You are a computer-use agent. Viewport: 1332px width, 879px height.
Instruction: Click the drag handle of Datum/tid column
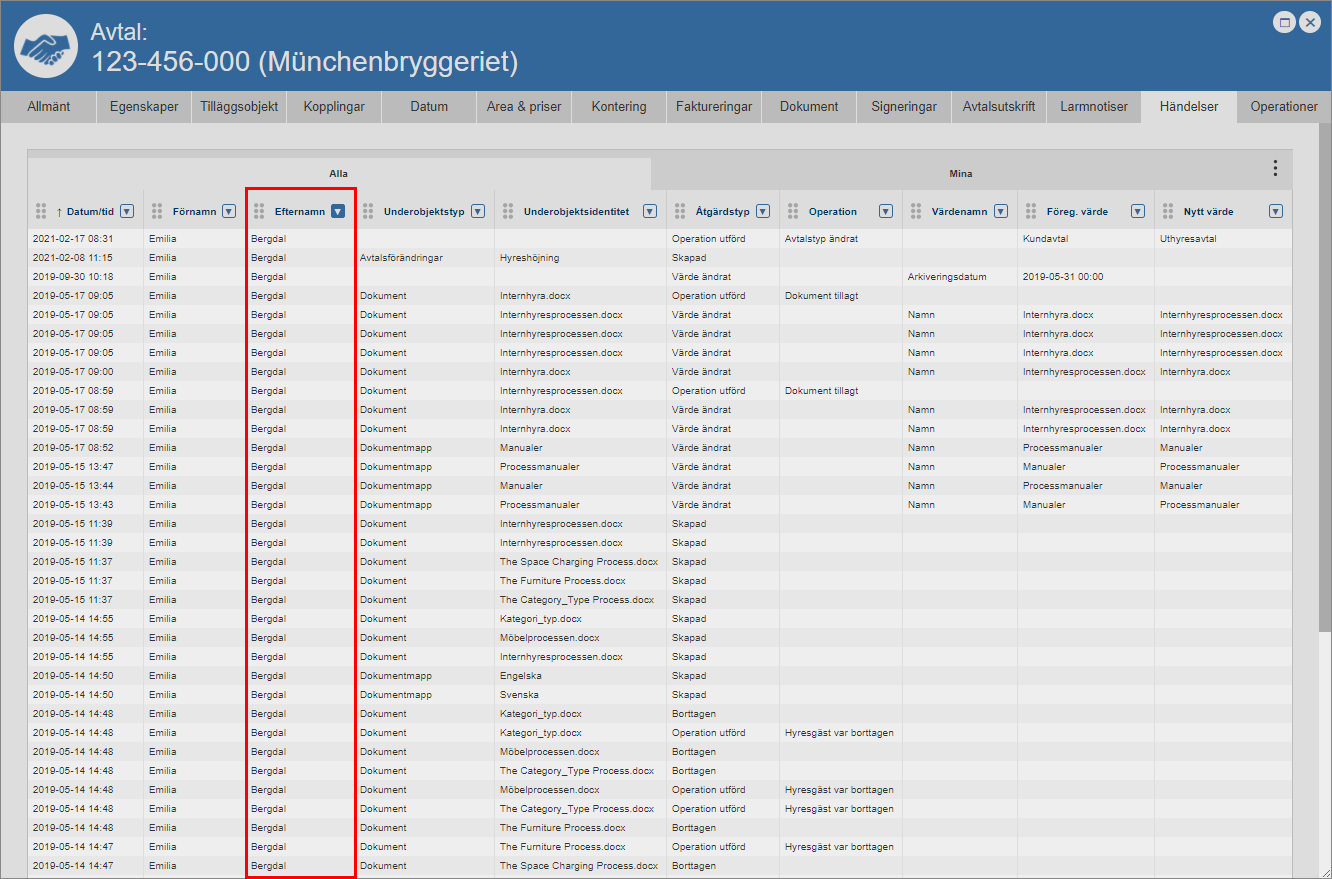click(41, 211)
